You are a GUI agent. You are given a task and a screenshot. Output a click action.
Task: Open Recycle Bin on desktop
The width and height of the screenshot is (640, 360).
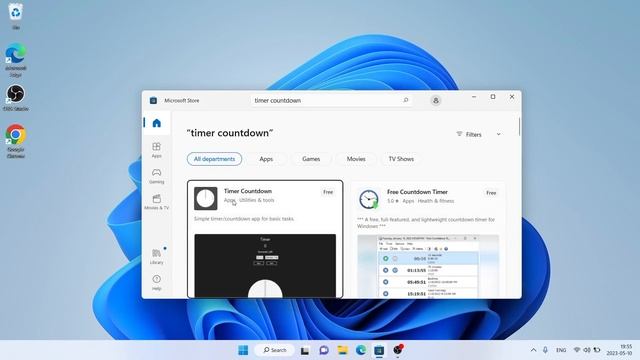pyautogui.click(x=16, y=16)
